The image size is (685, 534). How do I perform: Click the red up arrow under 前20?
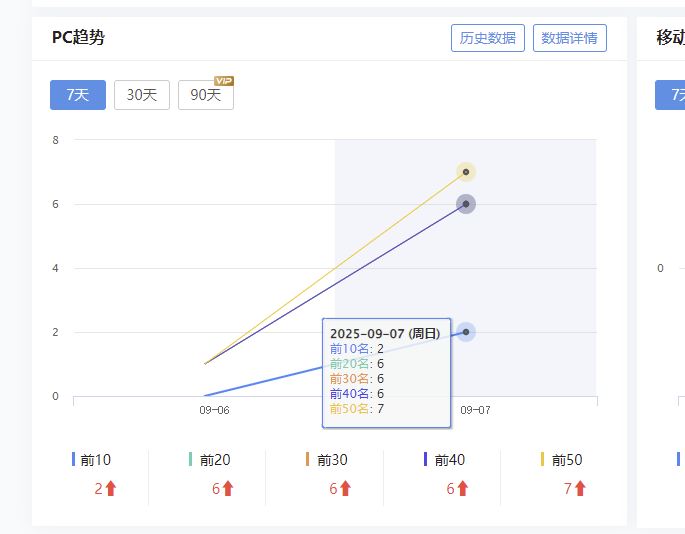[228, 488]
